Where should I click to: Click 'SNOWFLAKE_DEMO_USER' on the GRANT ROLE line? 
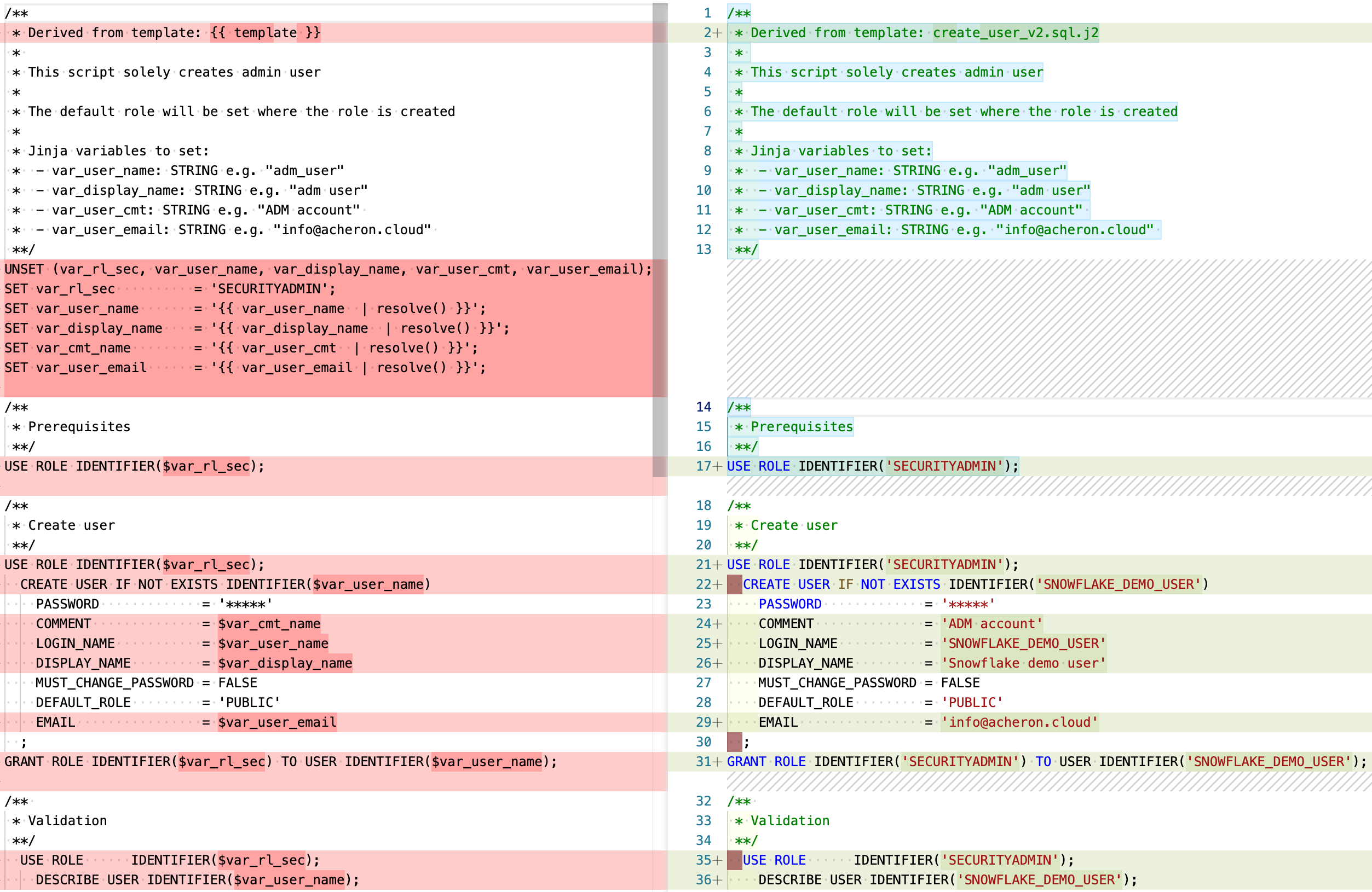point(1270,762)
